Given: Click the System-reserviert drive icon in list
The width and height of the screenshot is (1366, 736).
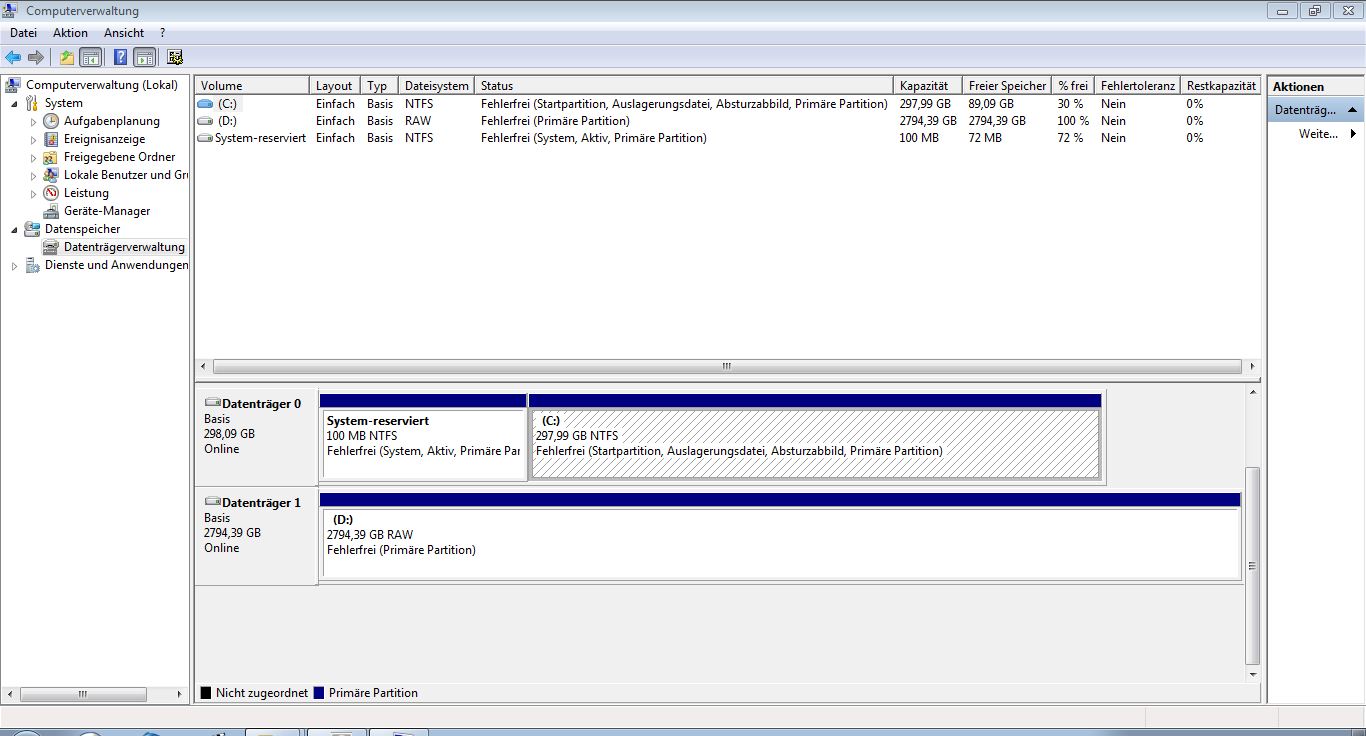Looking at the screenshot, I should [206, 138].
